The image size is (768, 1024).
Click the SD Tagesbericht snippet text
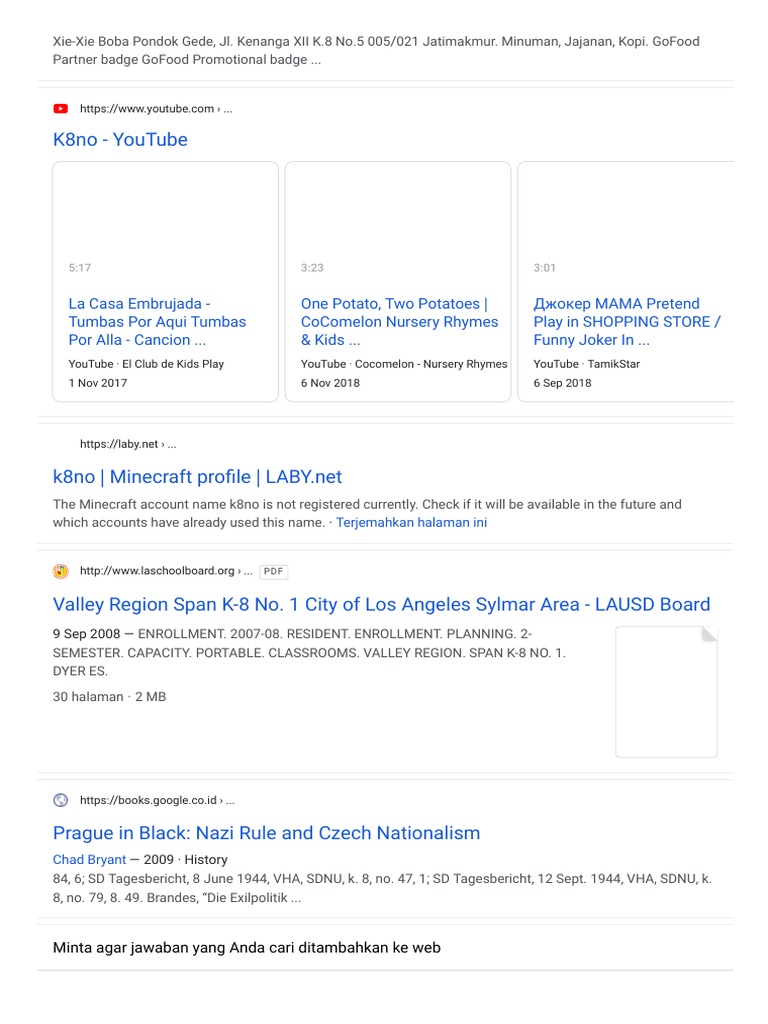click(x=383, y=888)
